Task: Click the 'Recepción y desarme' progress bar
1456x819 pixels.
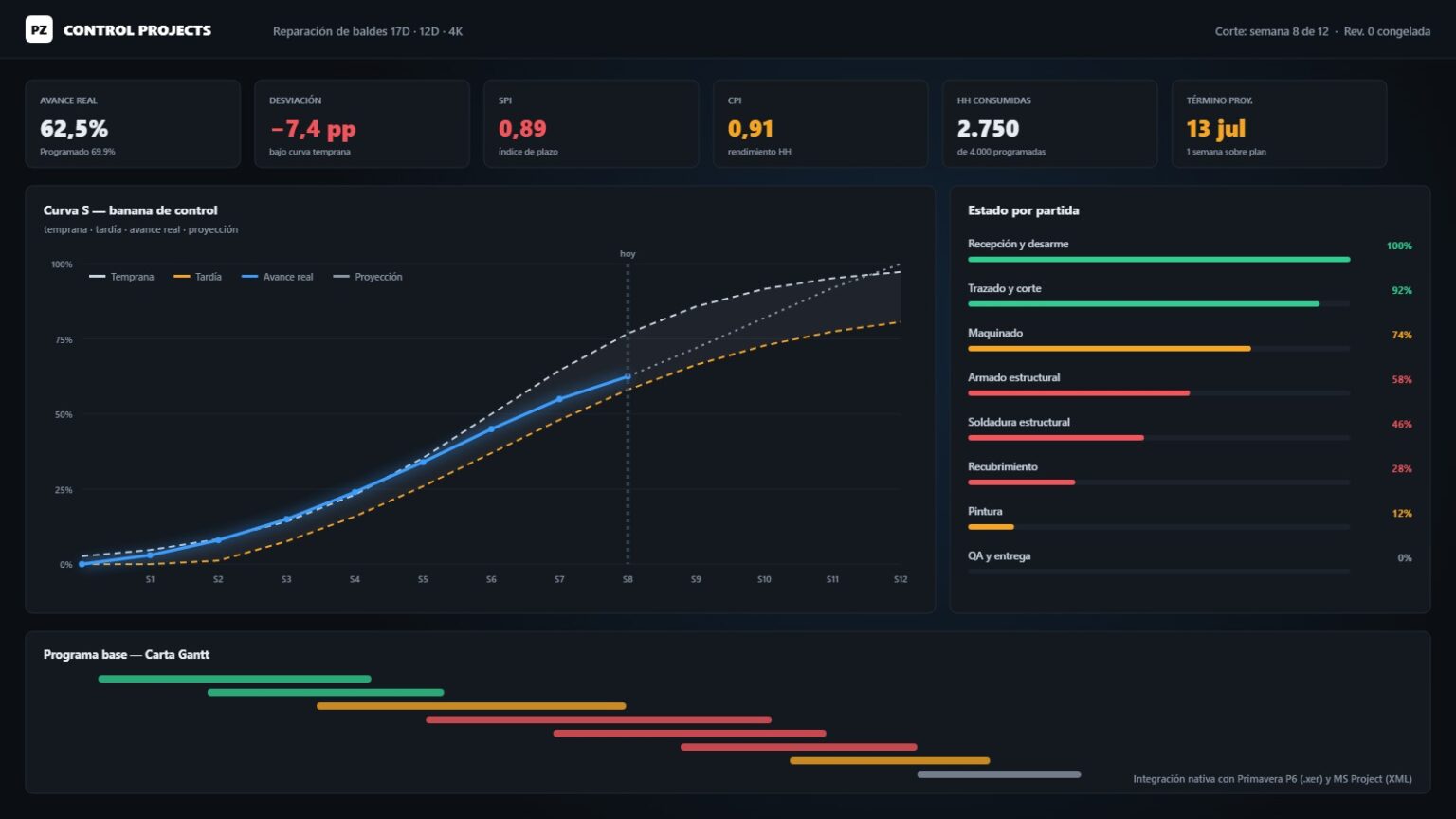Action: [x=1158, y=259]
